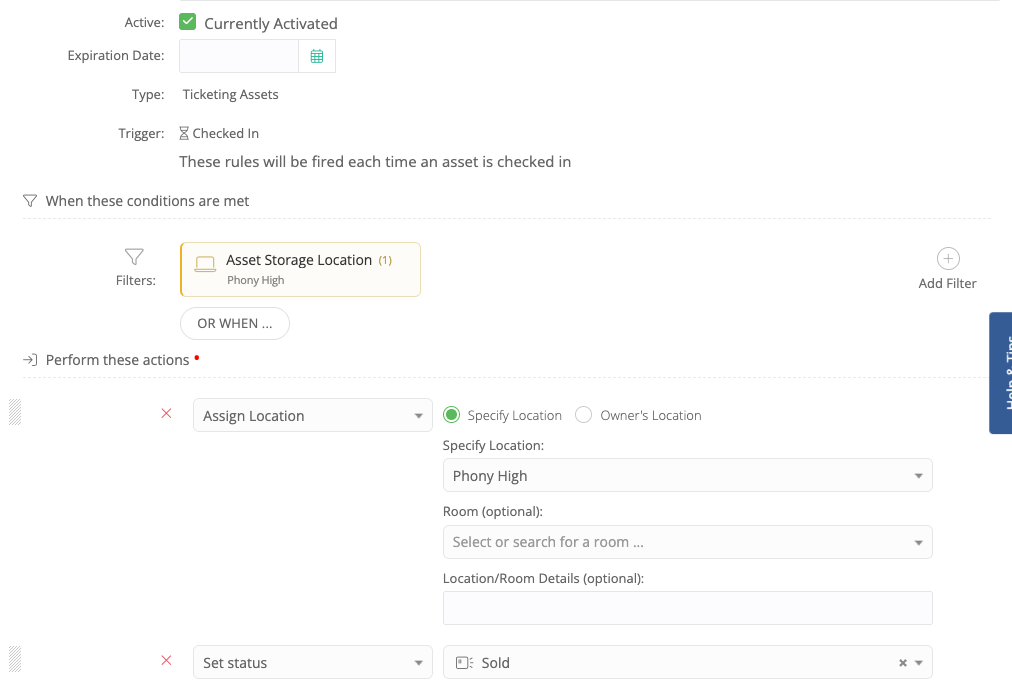This screenshot has width=1012, height=694.
Task: Open the Set status action dropdown
Action: click(312, 662)
